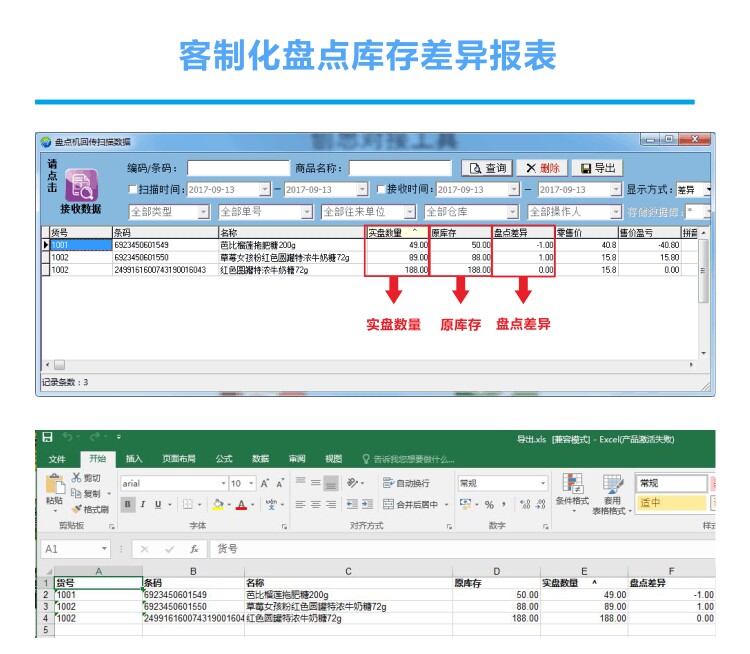Toggle Underline formatting in Excel

(x=158, y=504)
